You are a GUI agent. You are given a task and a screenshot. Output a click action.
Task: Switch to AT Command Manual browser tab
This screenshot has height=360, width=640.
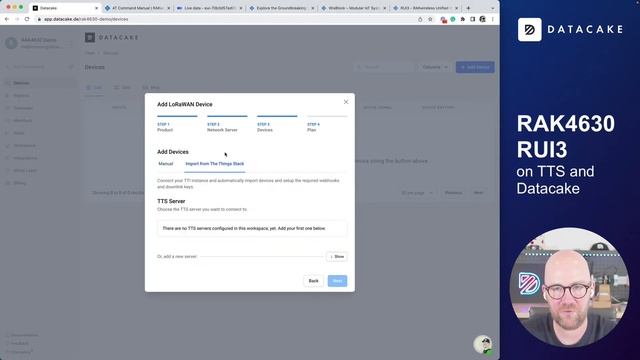click(x=137, y=8)
